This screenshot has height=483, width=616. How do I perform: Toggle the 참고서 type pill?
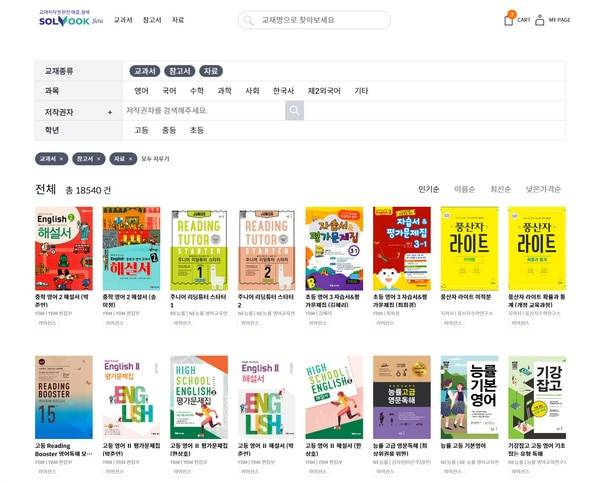point(180,71)
